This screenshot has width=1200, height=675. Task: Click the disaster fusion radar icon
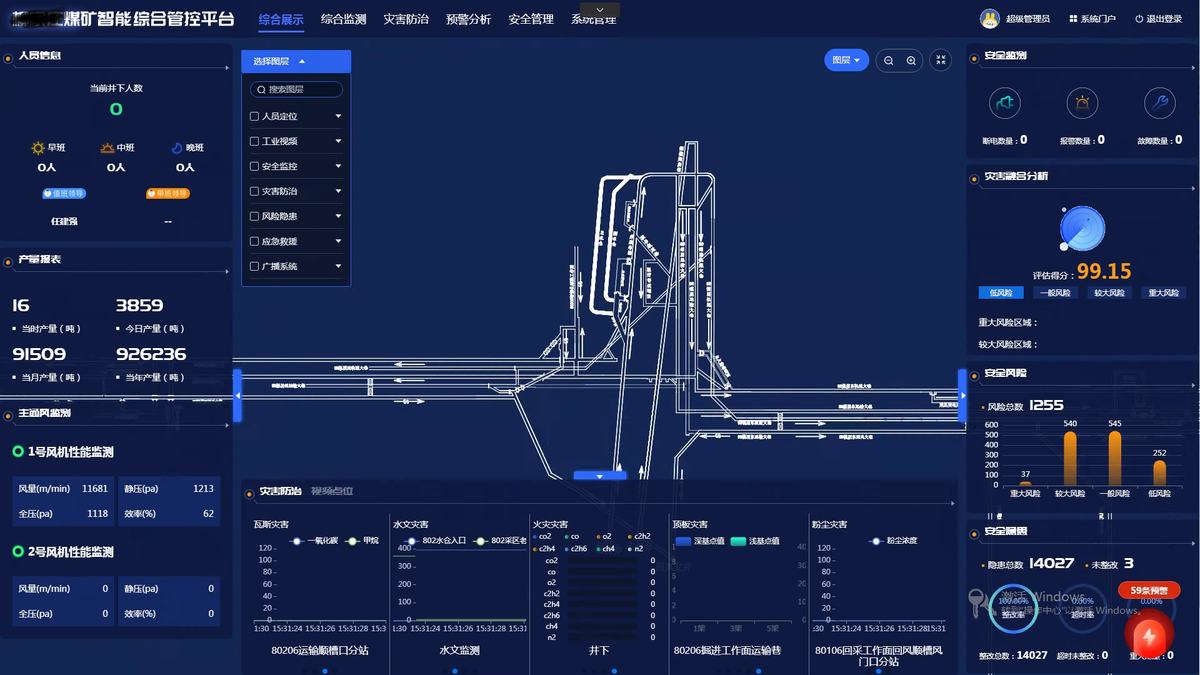[x=1082, y=229]
